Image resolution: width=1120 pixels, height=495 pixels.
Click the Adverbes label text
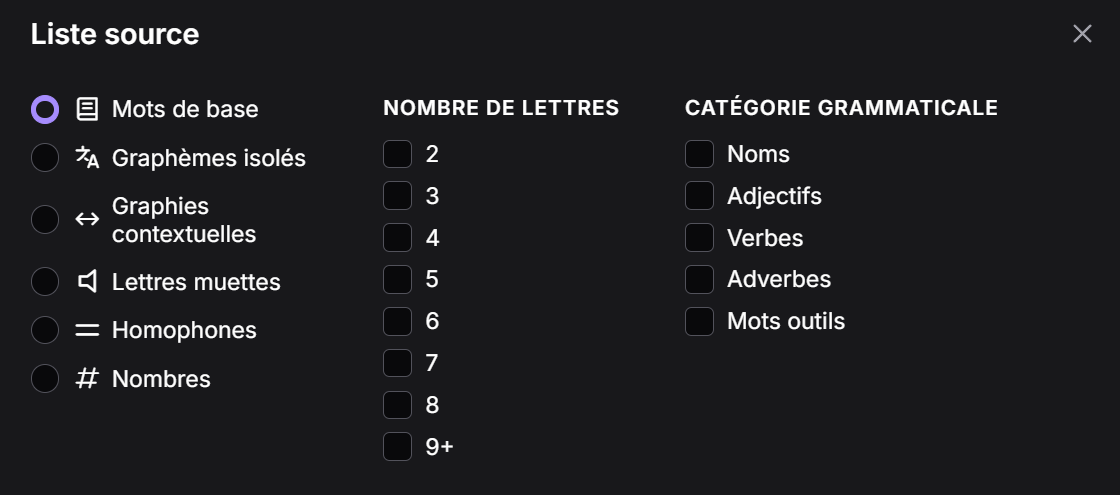[779, 279]
